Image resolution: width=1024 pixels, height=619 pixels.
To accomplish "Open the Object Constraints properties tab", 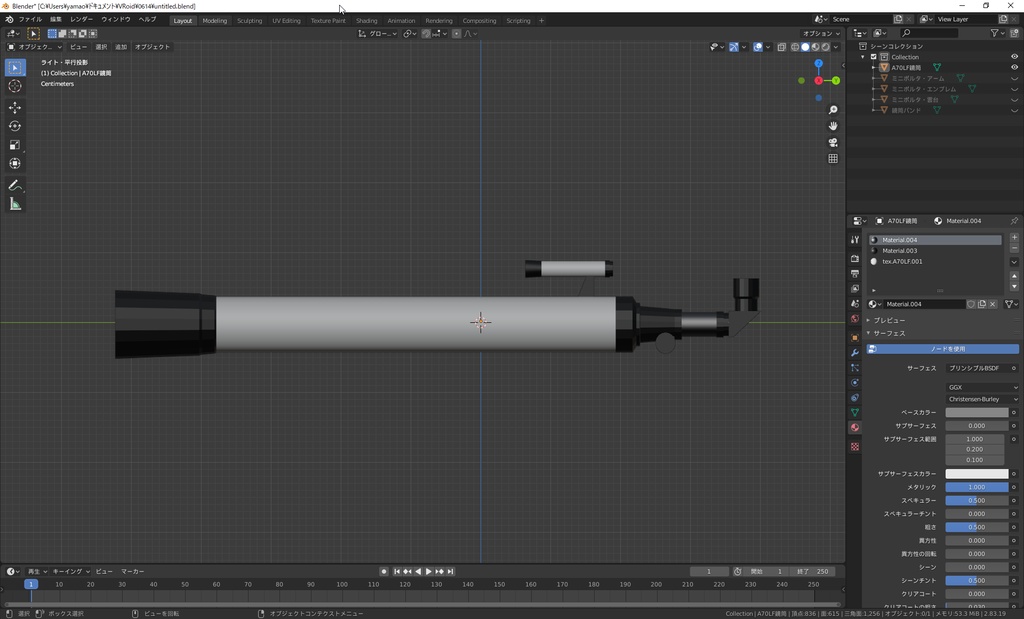I will point(855,398).
